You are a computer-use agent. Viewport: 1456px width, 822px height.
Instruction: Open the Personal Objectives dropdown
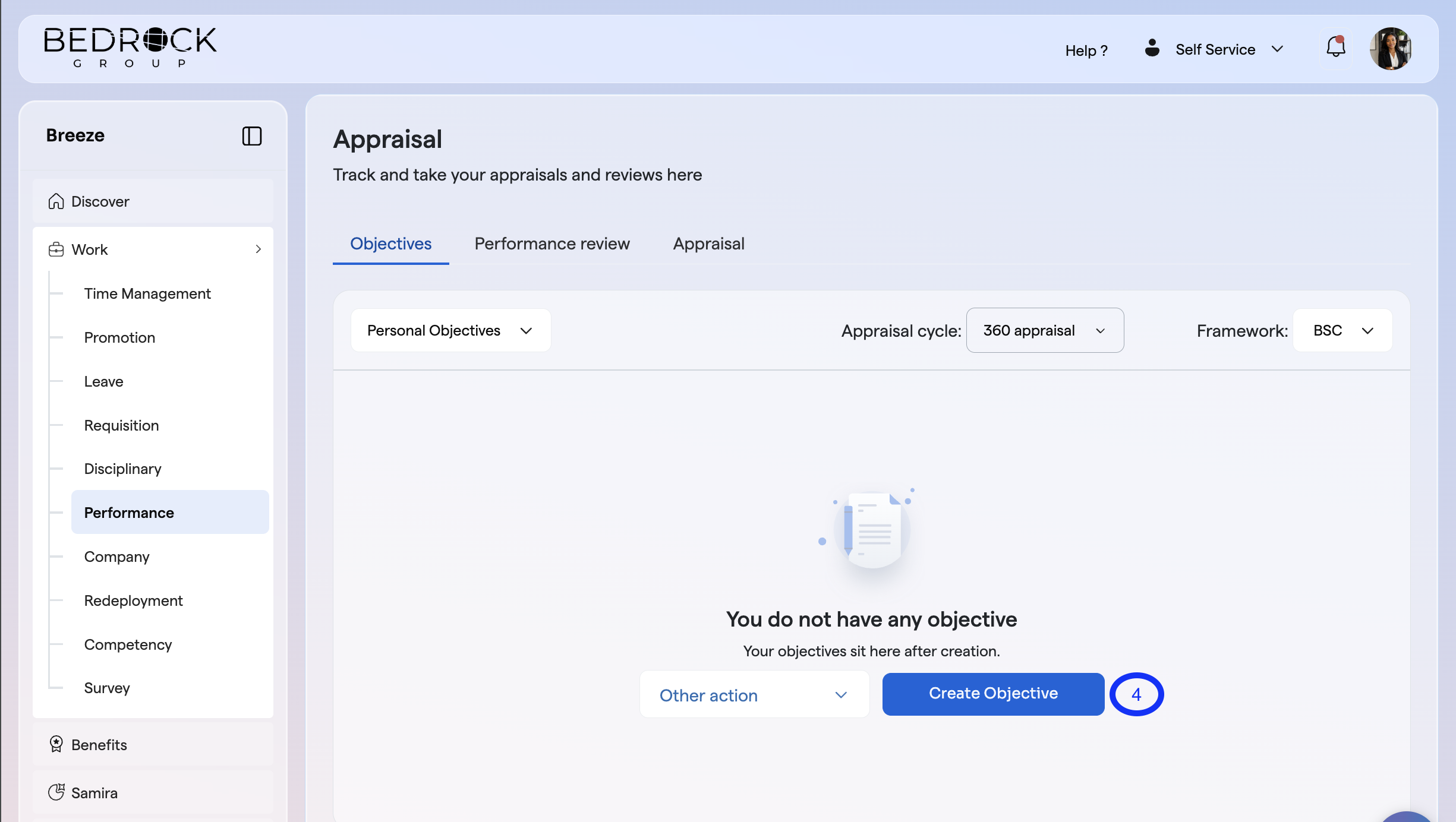click(x=451, y=330)
